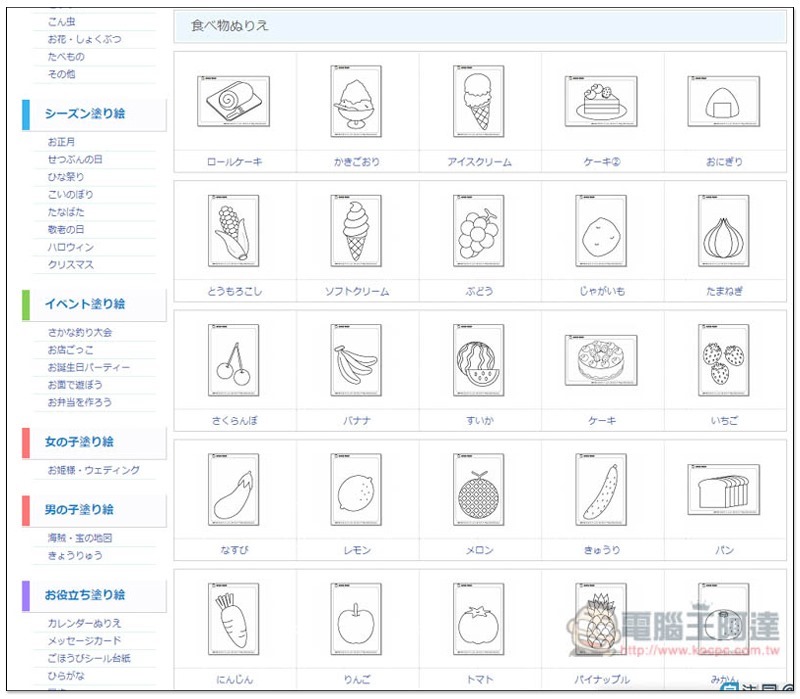Screen dimensions: 800x699
Task: Click the carrot (にんじん) coloring thumbnail
Action: click(234, 619)
